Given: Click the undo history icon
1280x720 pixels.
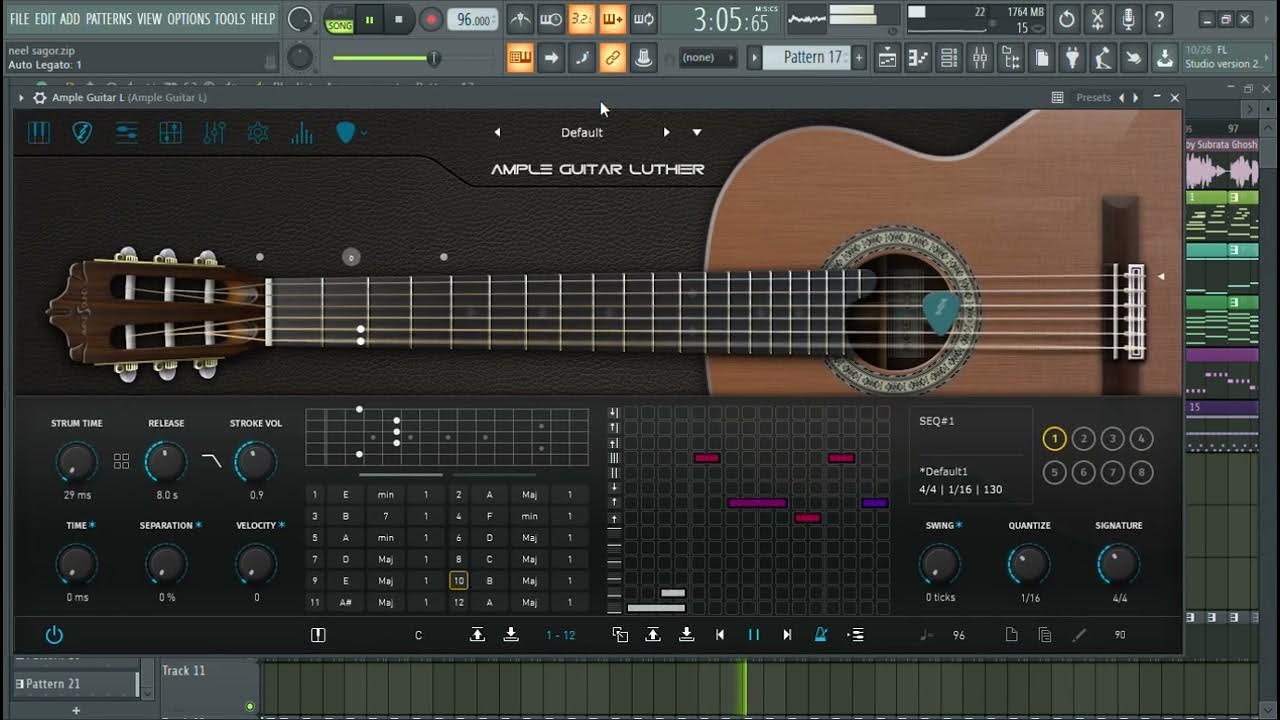Looking at the screenshot, I should pyautogui.click(x=1066, y=19).
